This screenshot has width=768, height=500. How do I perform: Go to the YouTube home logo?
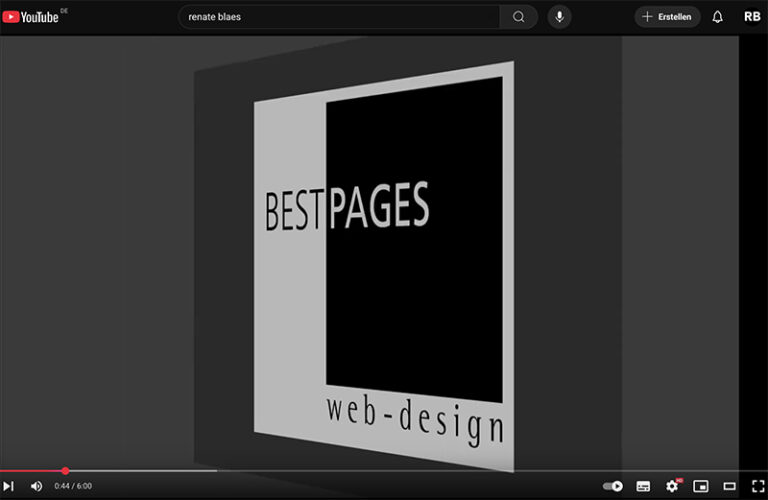click(30, 17)
